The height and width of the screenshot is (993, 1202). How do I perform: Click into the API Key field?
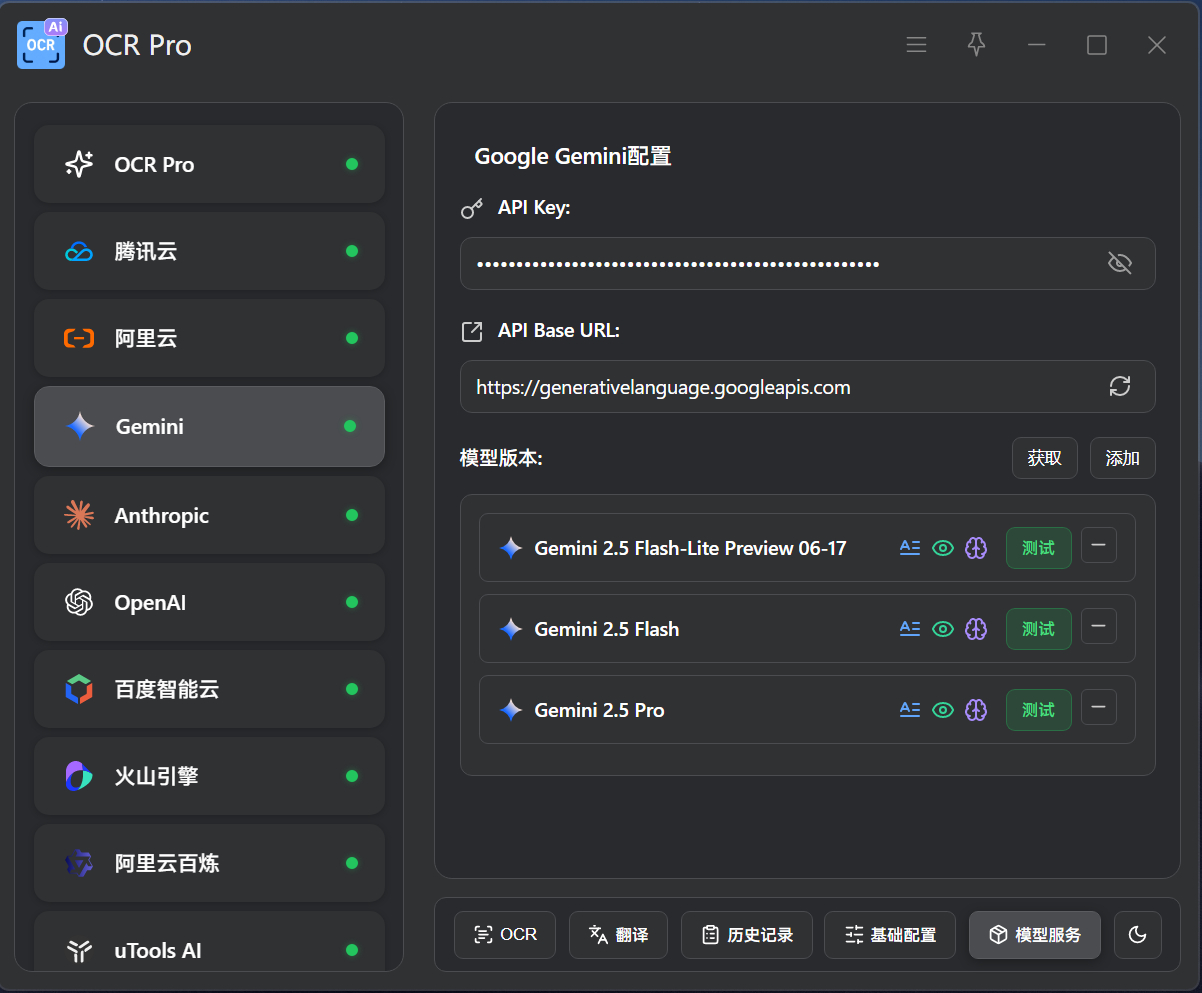807,263
